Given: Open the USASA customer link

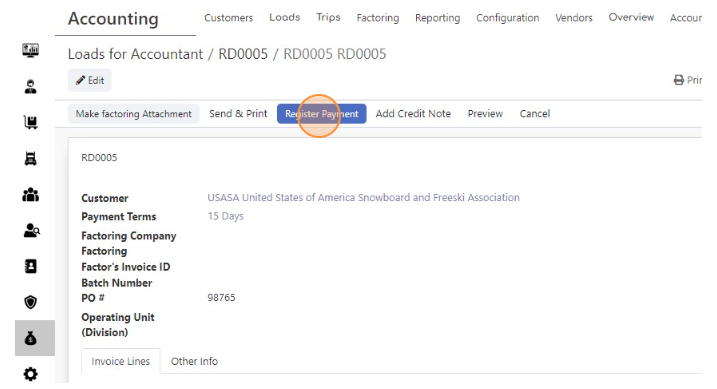Looking at the screenshot, I should tap(364, 197).
